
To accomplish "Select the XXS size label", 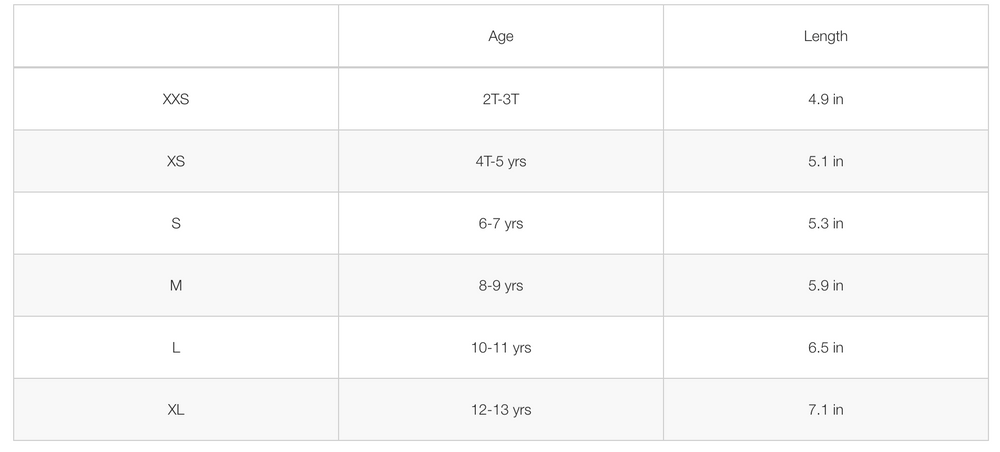I will pyautogui.click(x=176, y=99).
